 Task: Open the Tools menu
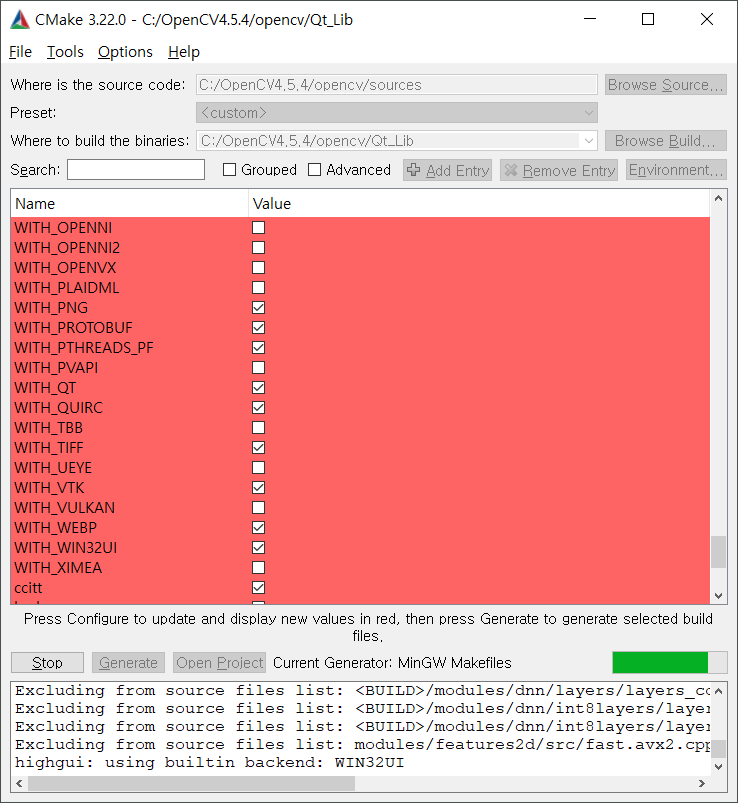point(65,52)
